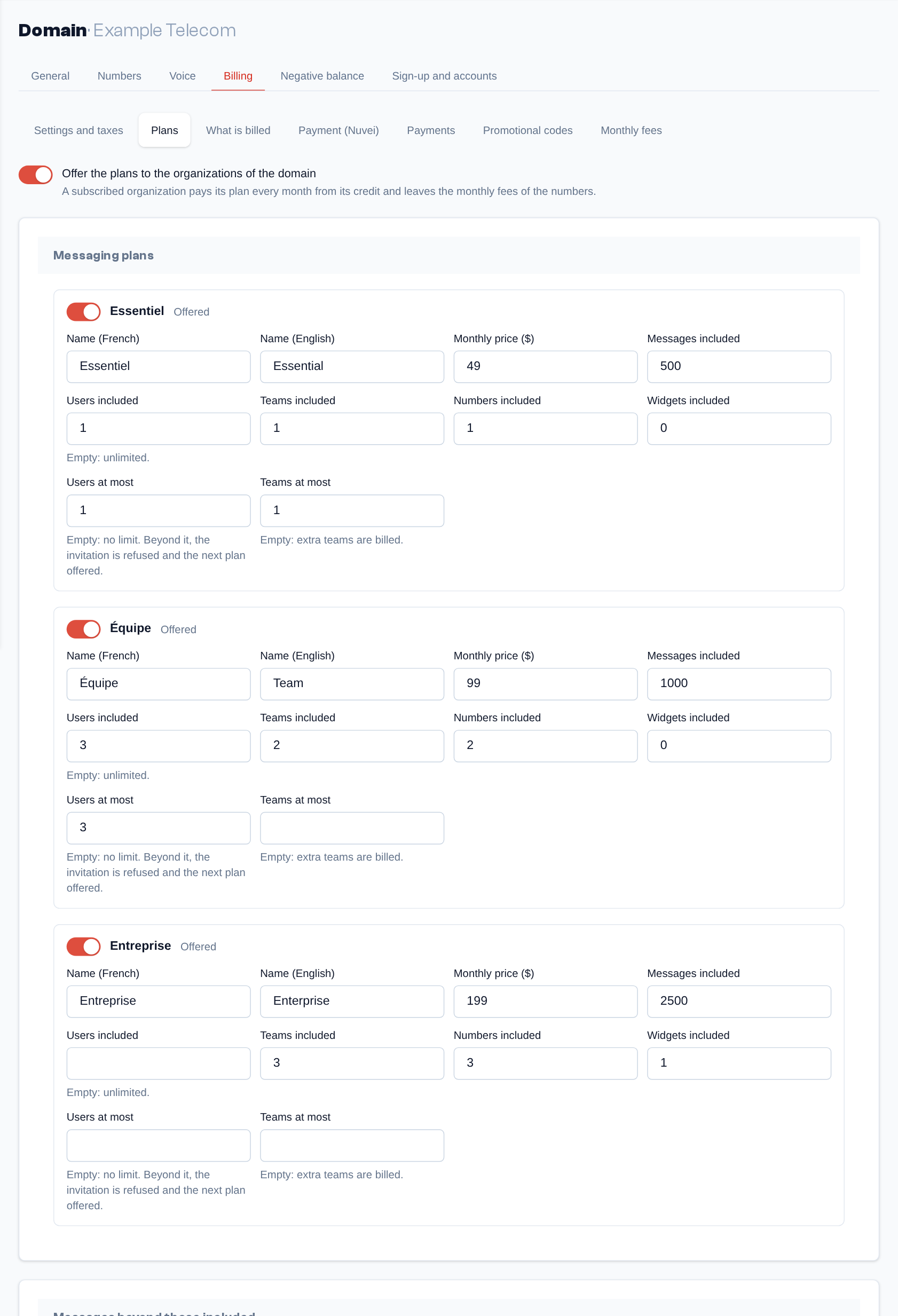This screenshot has height=1316, width=898.
Task: Switch to Settings and taxes sub-tab
Action: point(78,130)
